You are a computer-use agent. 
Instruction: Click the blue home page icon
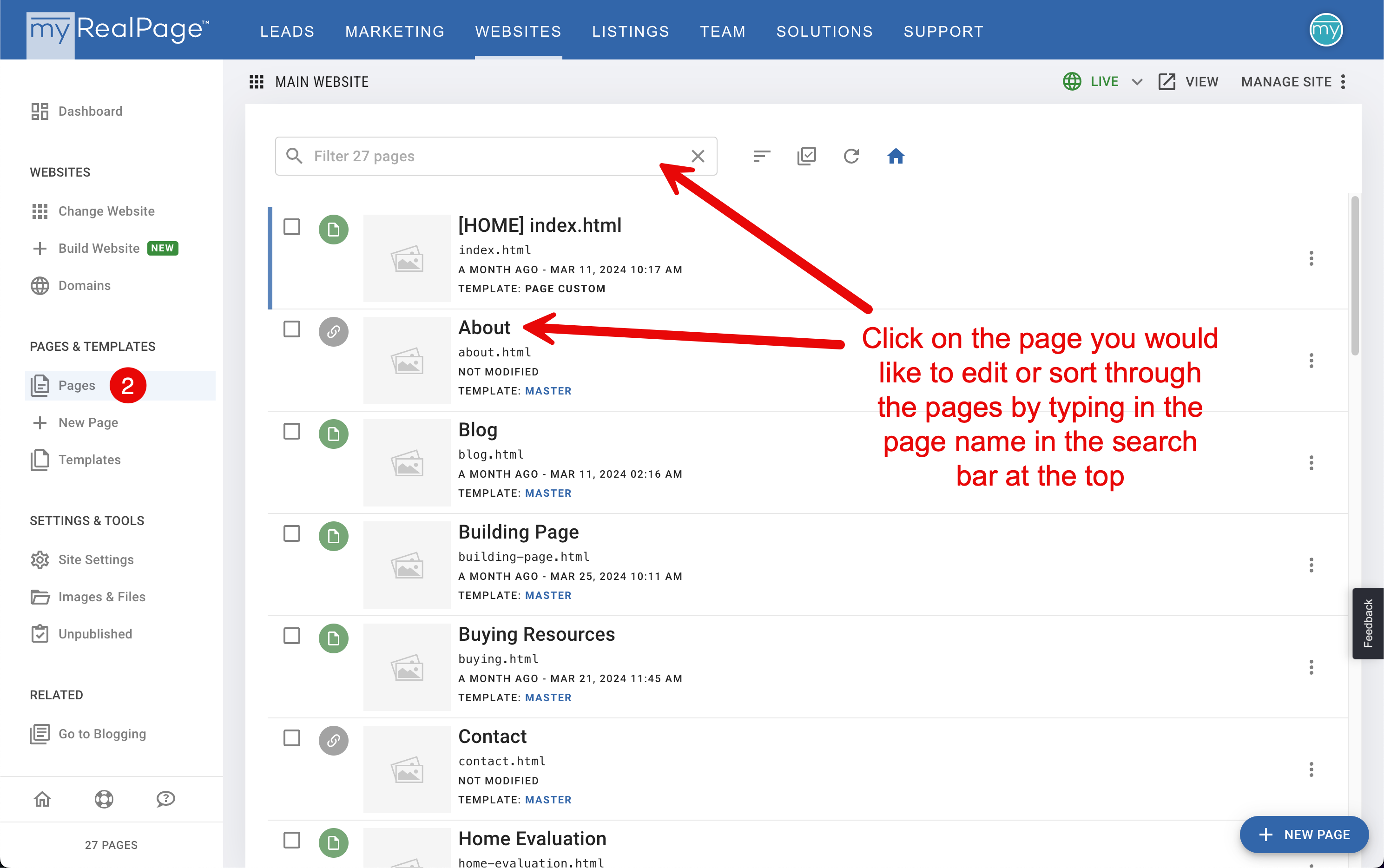pyautogui.click(x=896, y=156)
